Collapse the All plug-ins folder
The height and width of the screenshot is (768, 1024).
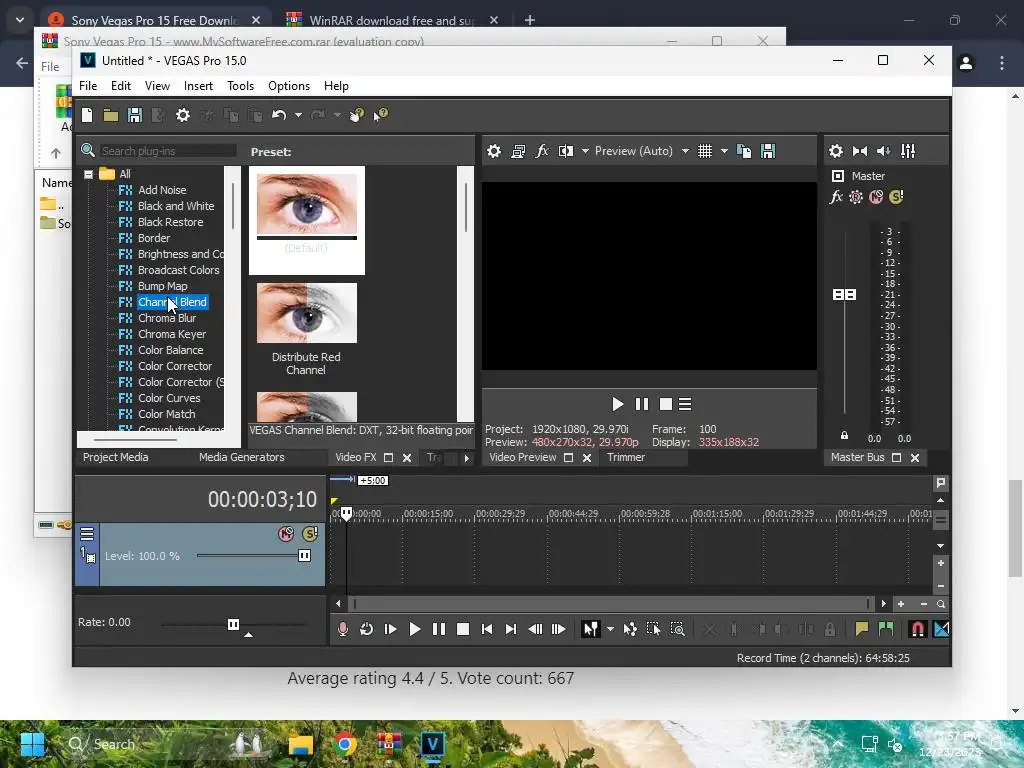(88, 174)
